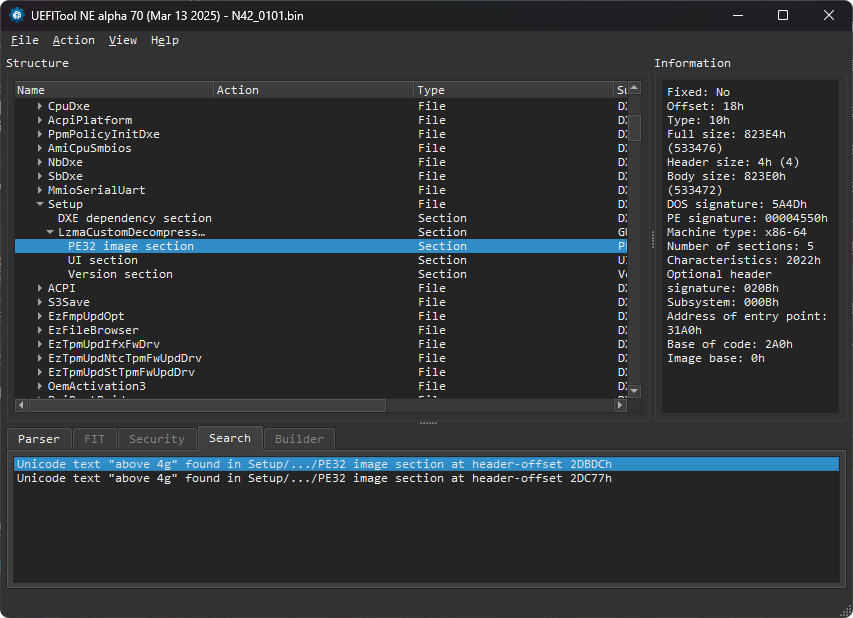853x618 pixels.
Task: Expand the NbDxe tree node
Action: 40,162
